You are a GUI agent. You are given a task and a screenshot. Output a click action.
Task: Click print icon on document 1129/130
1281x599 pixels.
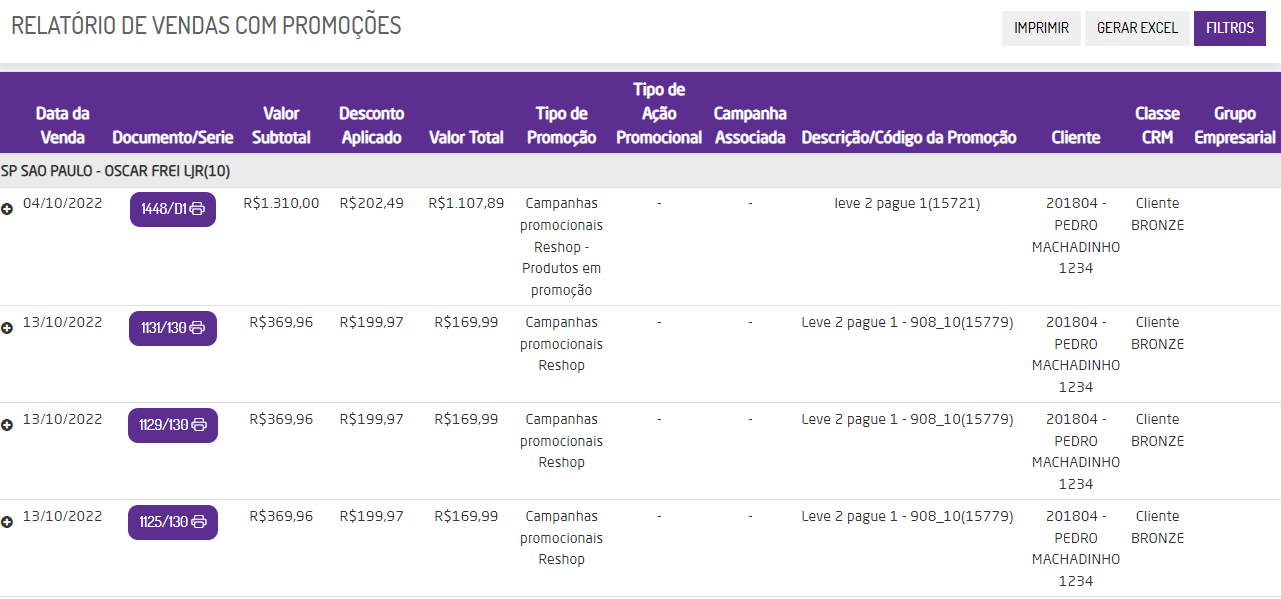(x=199, y=425)
